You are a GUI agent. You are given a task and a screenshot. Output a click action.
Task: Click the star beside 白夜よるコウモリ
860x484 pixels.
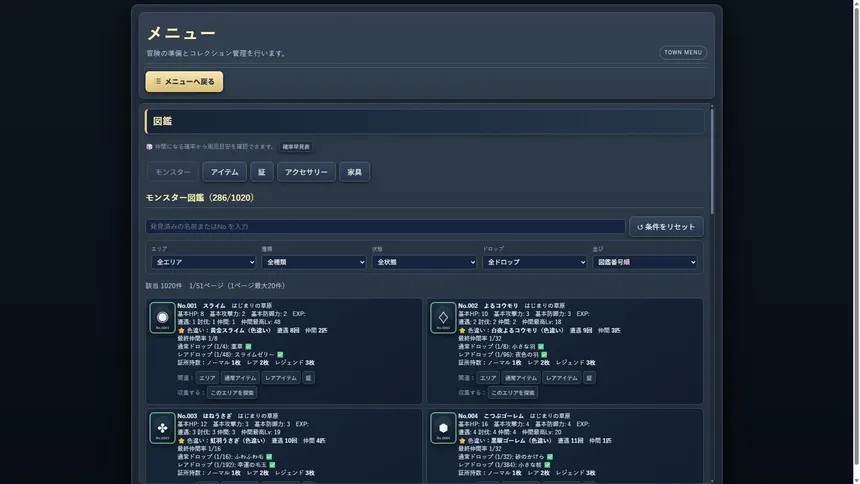click(462, 330)
